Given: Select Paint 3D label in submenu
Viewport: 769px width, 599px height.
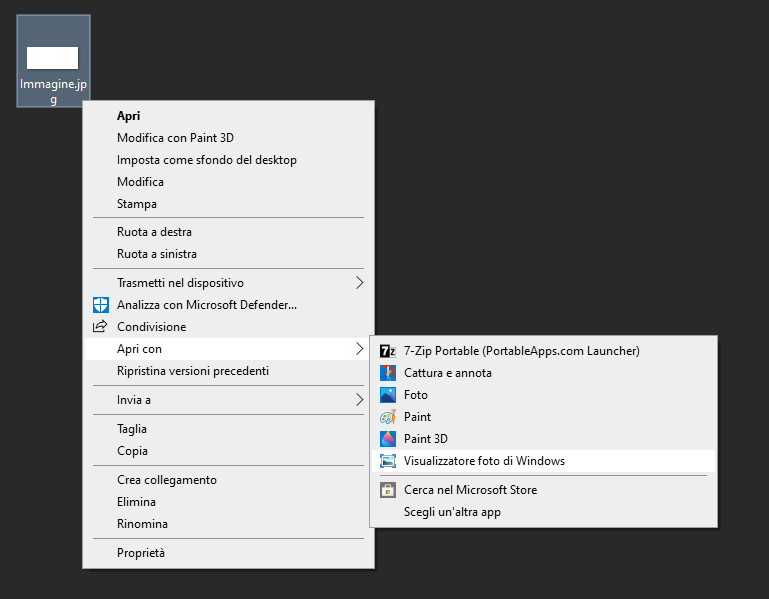Looking at the screenshot, I should point(426,439).
